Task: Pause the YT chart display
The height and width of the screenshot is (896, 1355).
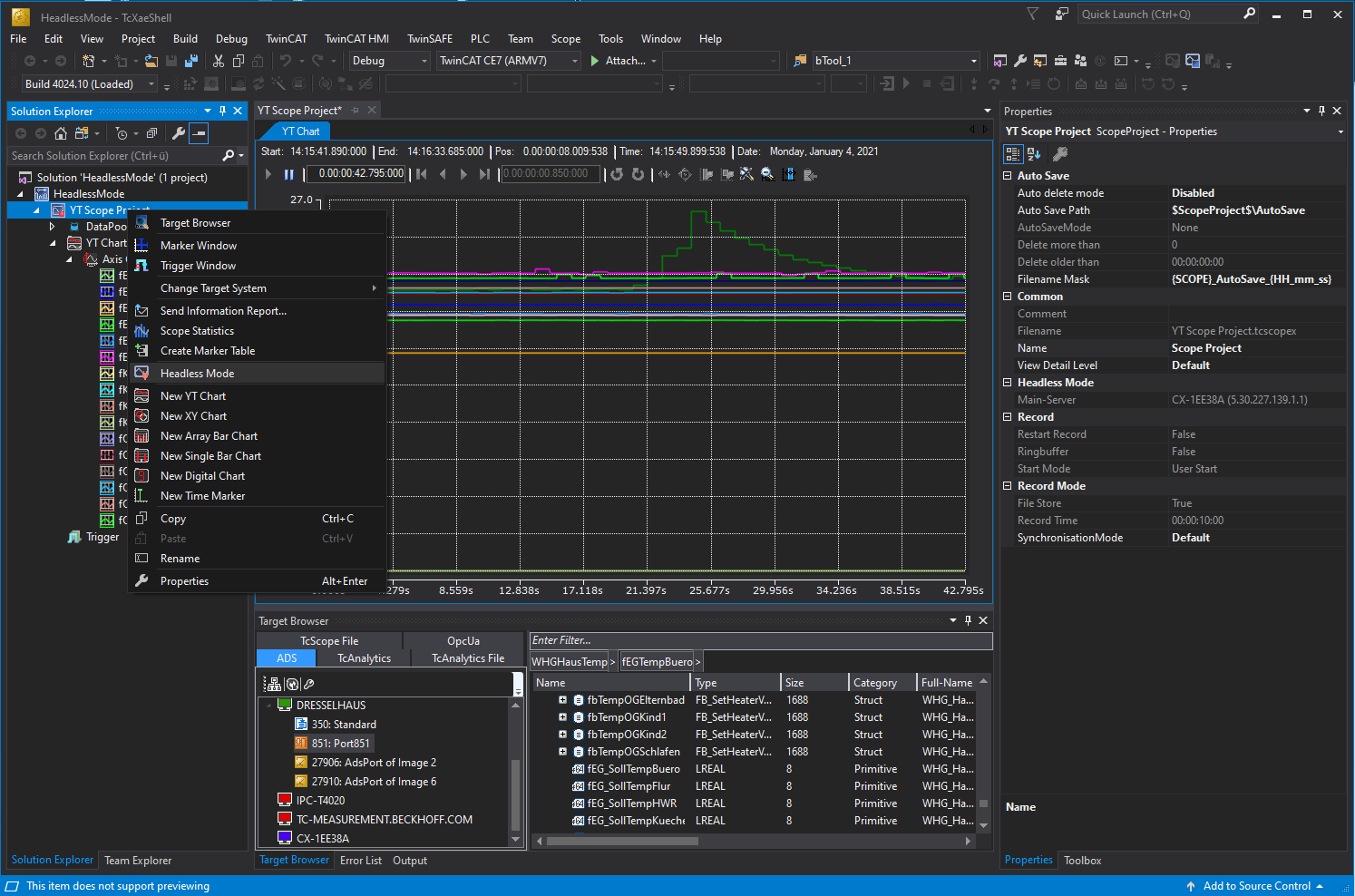Action: click(288, 174)
